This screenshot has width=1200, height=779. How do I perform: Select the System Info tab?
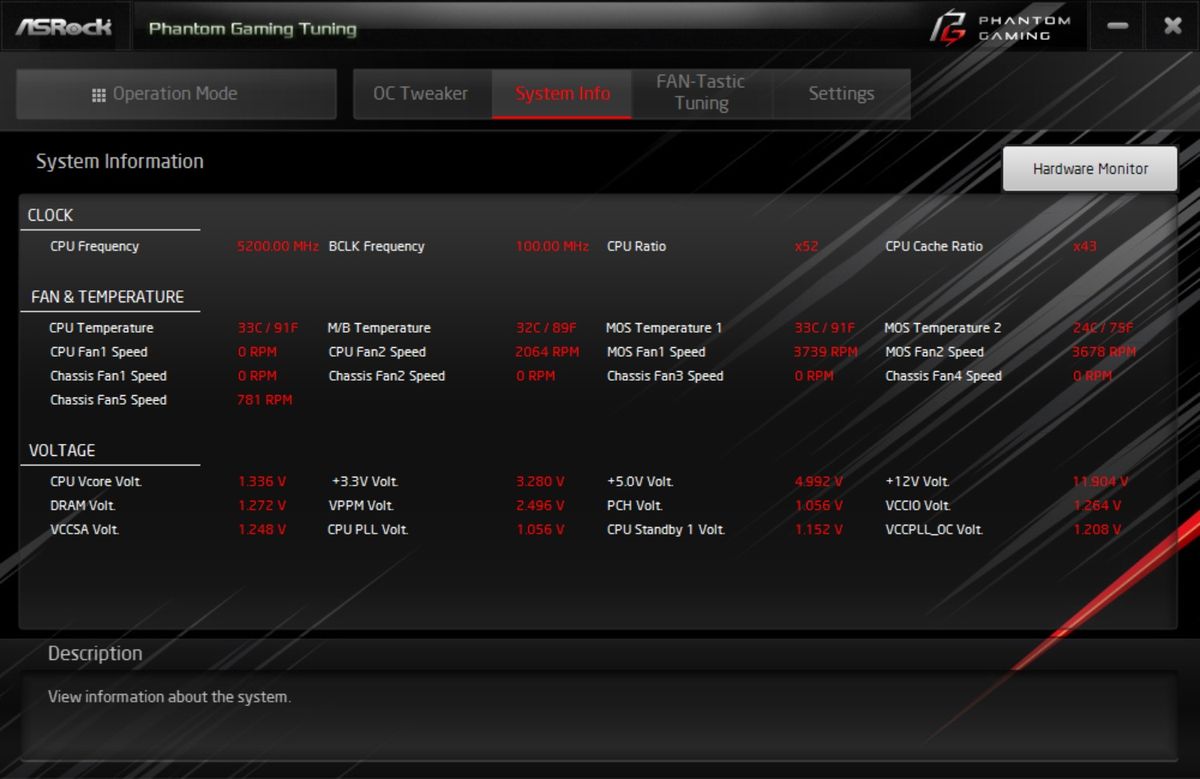point(562,94)
